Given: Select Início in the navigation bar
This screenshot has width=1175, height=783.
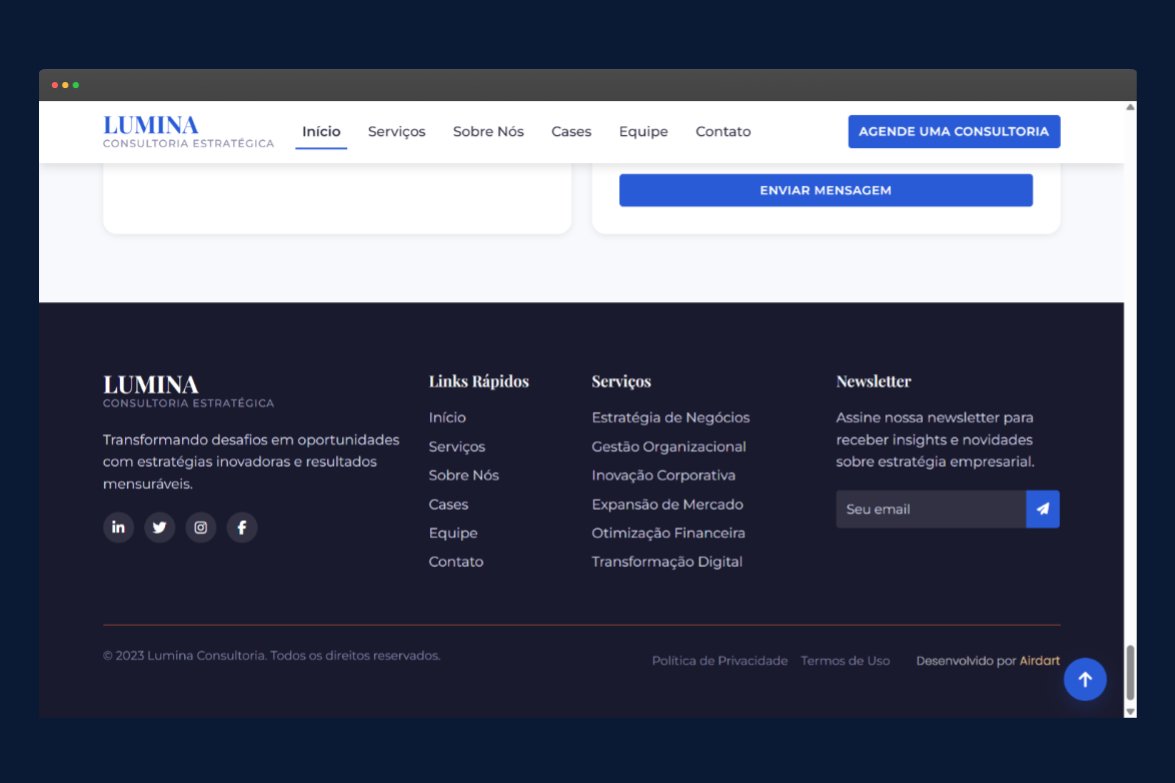Looking at the screenshot, I should [x=321, y=131].
